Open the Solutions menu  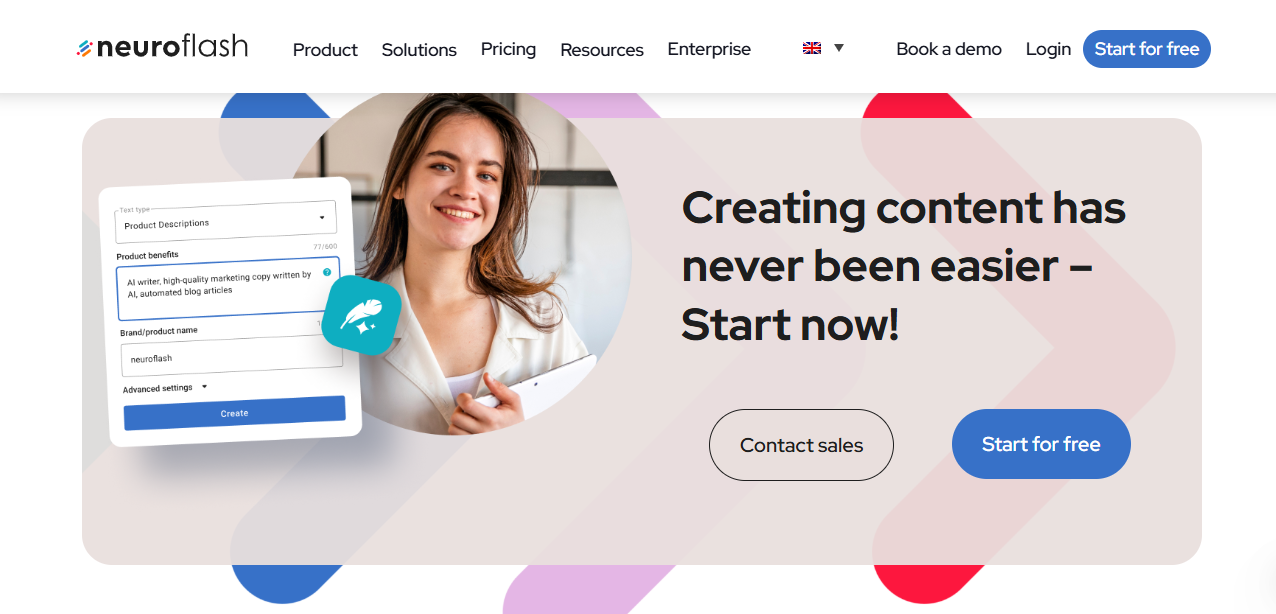[419, 49]
